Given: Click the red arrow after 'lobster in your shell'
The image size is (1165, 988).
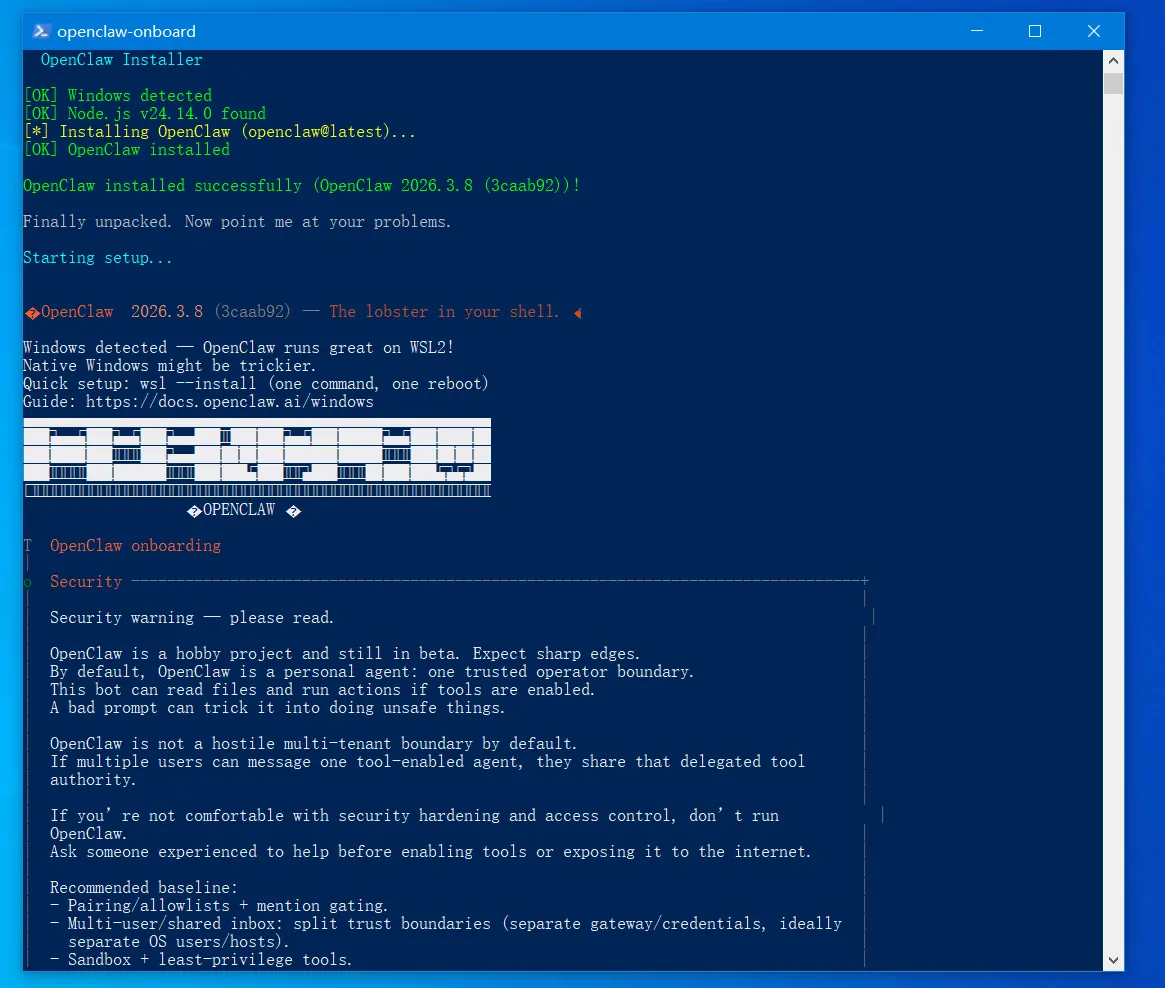Looking at the screenshot, I should (577, 313).
